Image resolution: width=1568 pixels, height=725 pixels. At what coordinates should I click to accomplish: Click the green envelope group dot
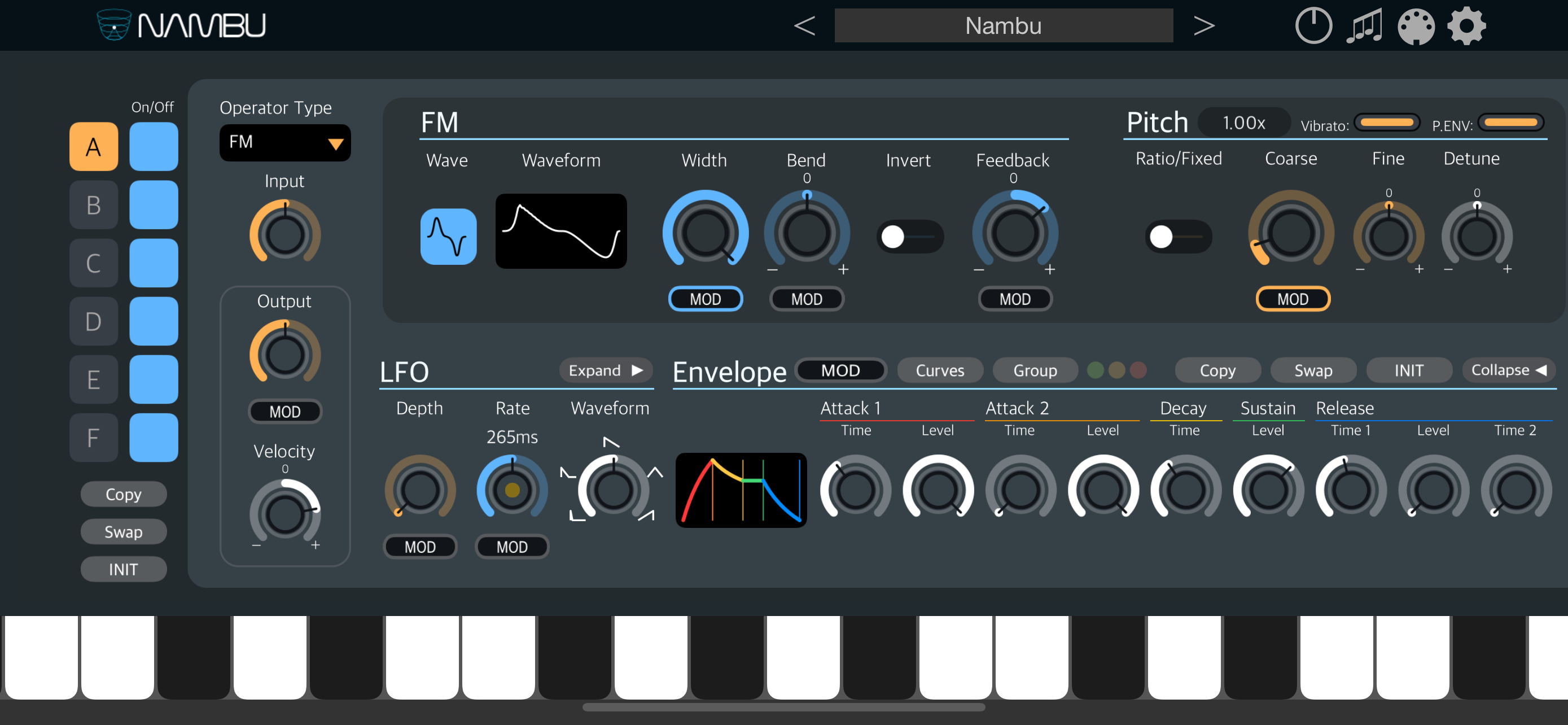point(1095,370)
